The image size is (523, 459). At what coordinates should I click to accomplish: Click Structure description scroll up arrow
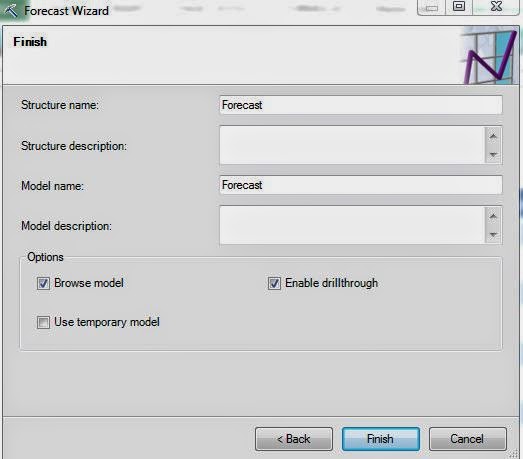point(493,136)
